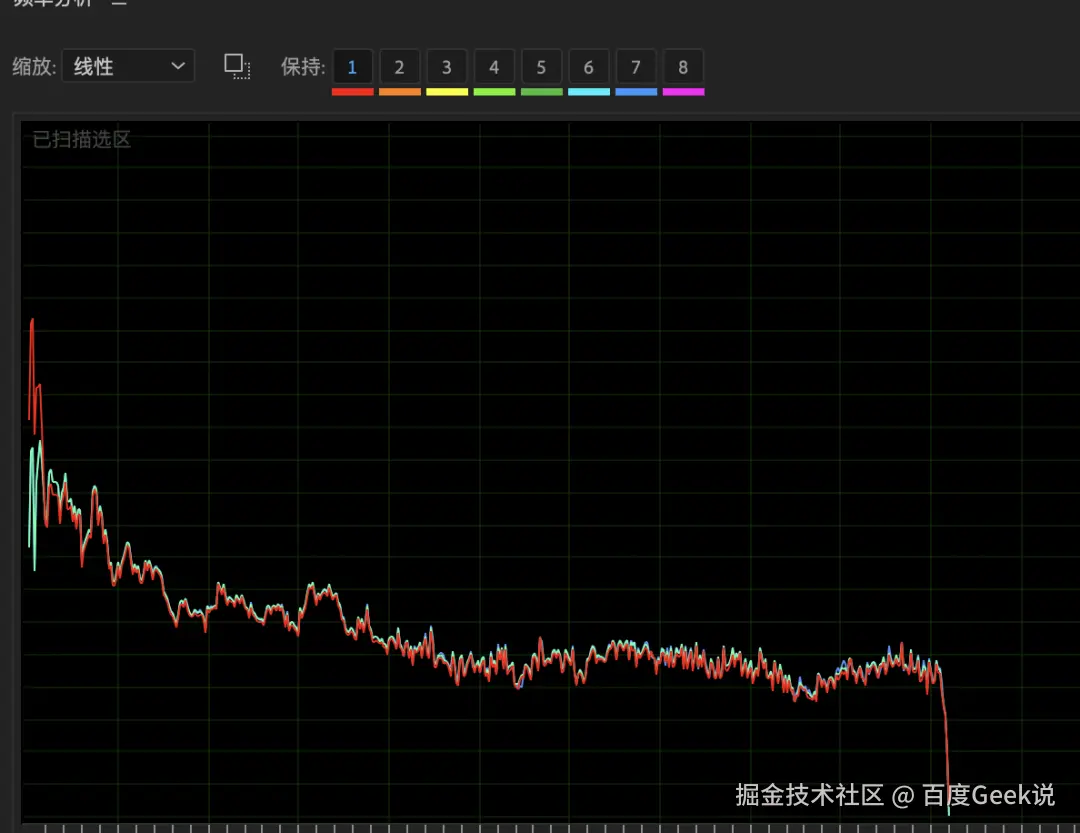Click the red color bar under hold 1
This screenshot has height=833, width=1080.
tap(353, 92)
